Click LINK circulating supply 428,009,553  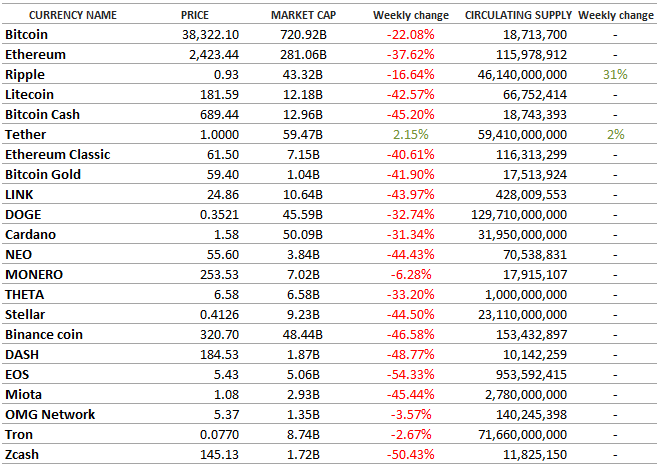[x=531, y=195]
